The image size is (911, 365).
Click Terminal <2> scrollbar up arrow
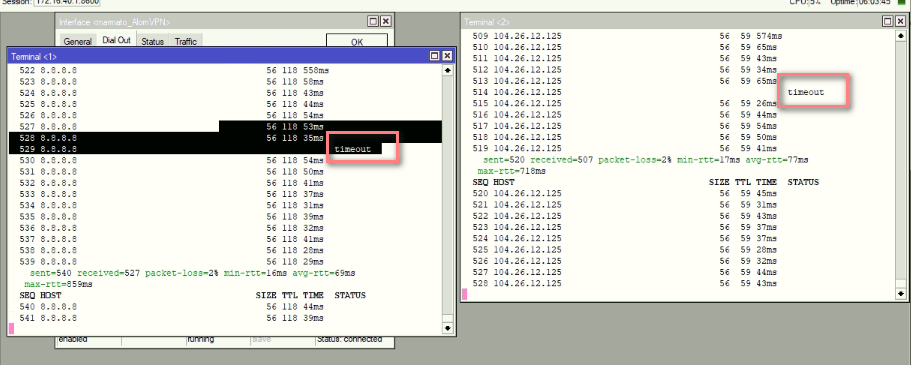(x=901, y=35)
